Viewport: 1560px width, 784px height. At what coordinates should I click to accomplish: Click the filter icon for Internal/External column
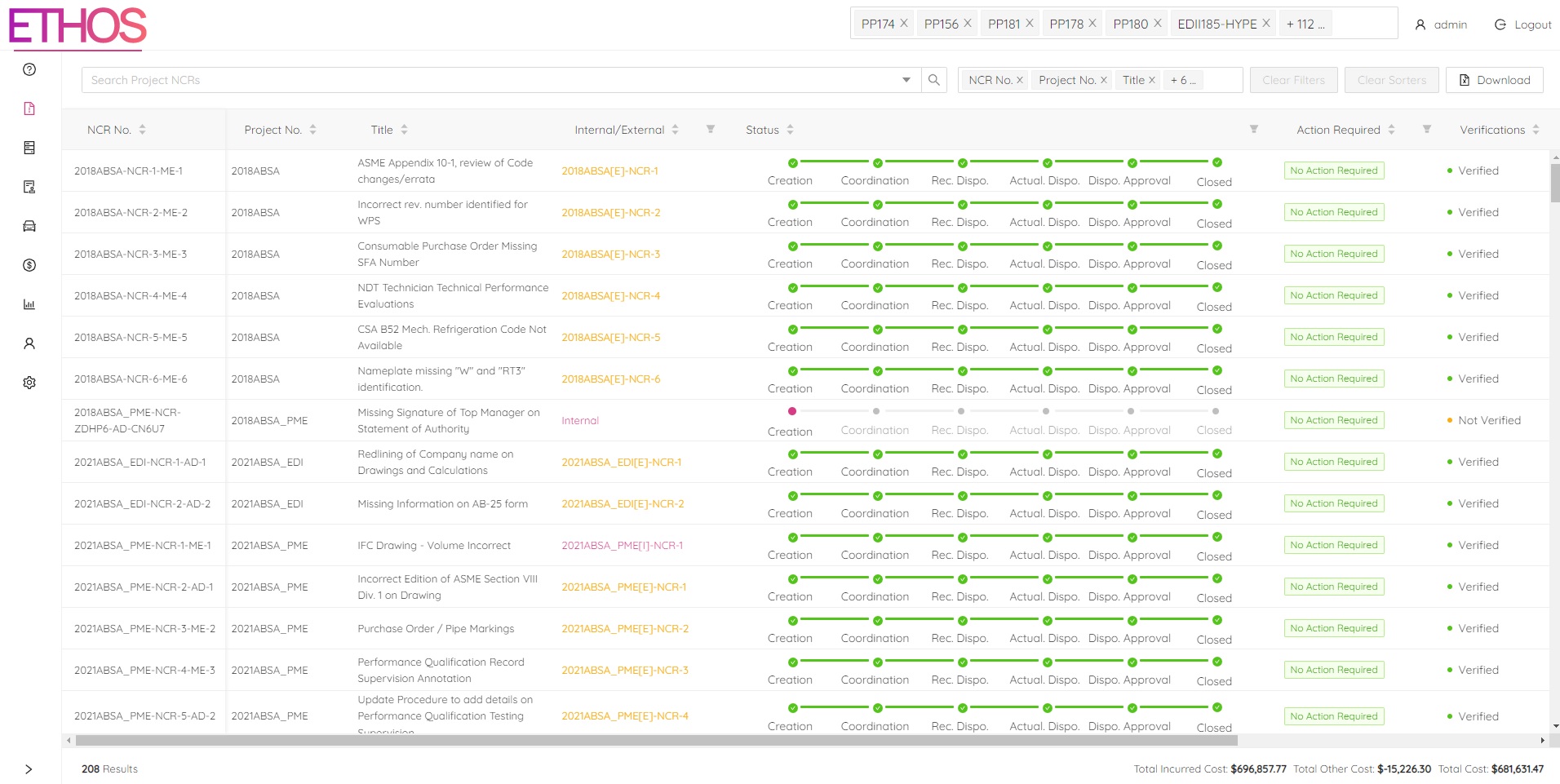711,130
